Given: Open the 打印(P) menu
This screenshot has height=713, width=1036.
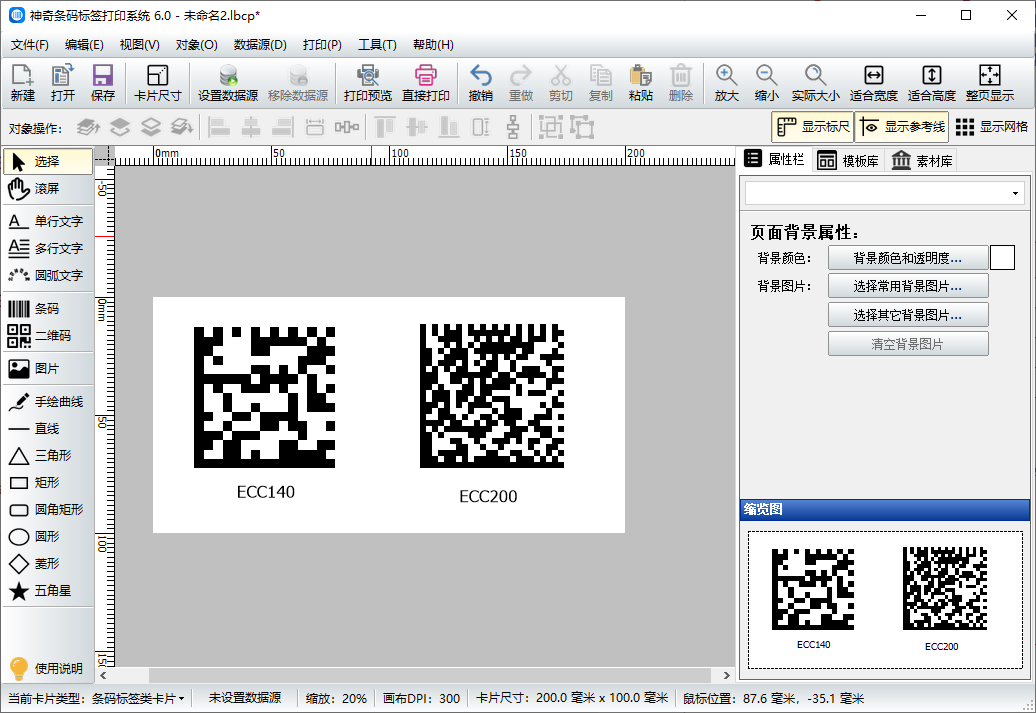Looking at the screenshot, I should 322,45.
